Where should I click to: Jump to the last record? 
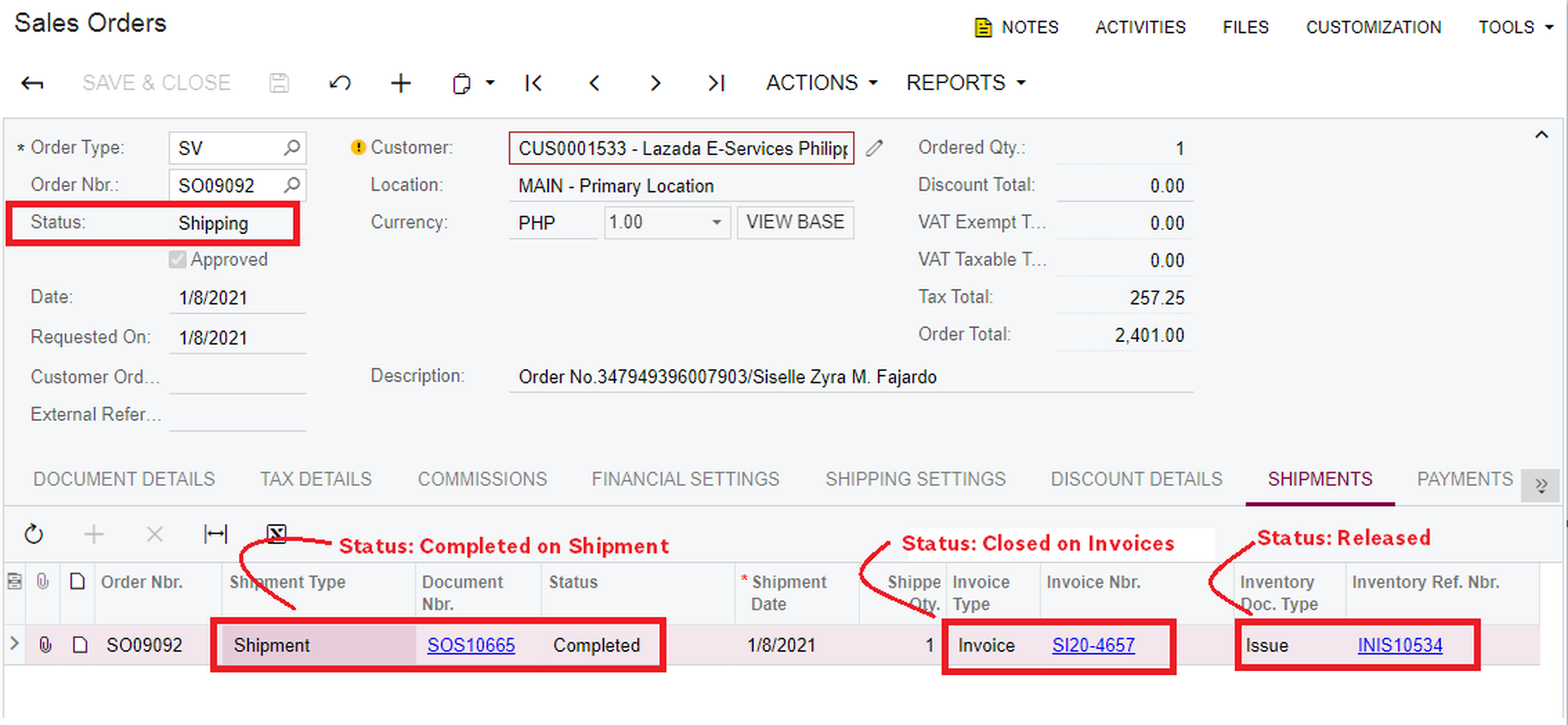pos(716,83)
